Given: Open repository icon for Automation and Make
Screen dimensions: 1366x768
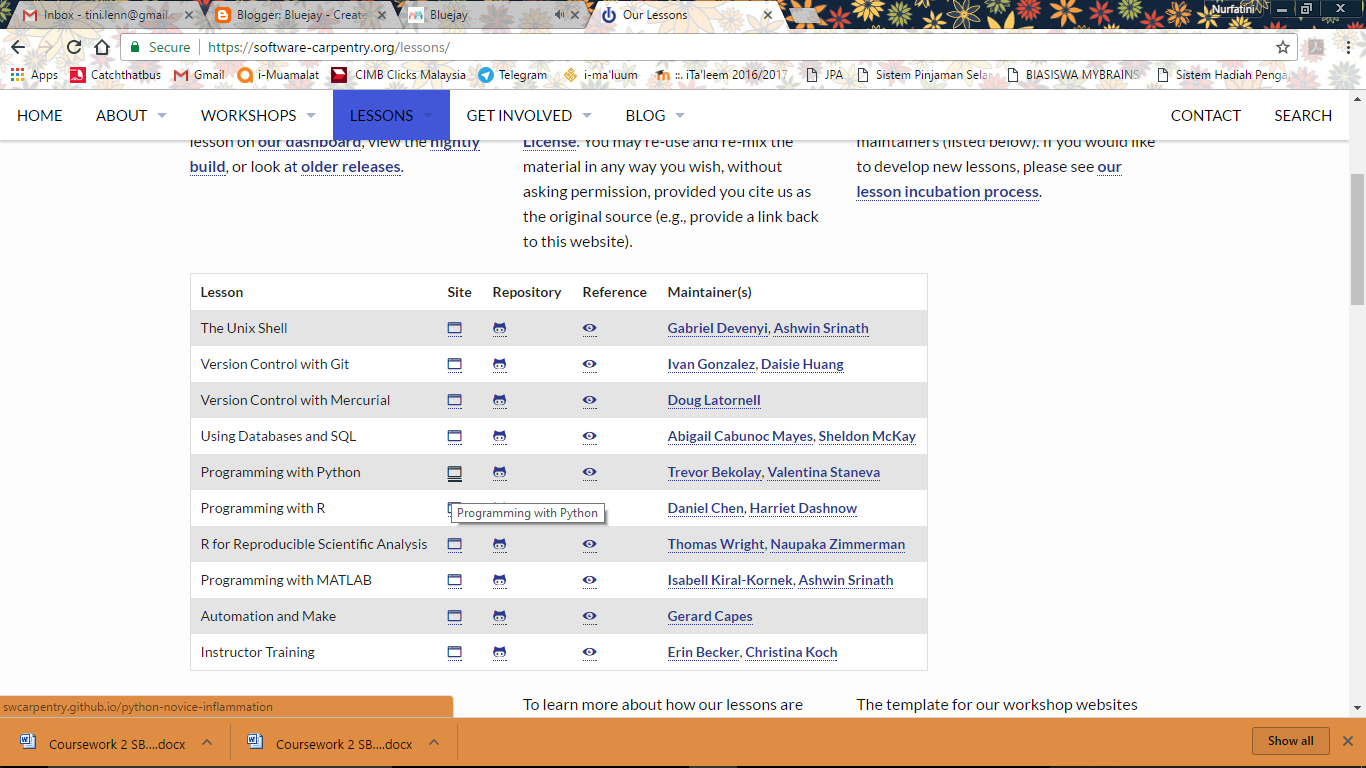Looking at the screenshot, I should (499, 616).
